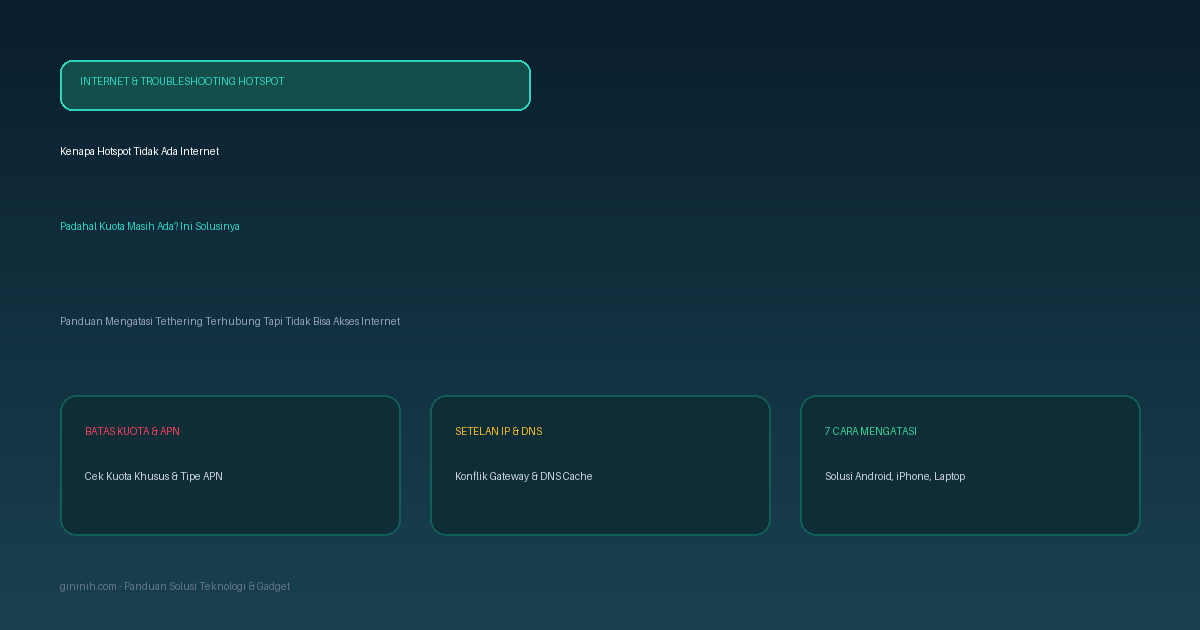Screen dimensions: 1200x630
Task: Click text Solusi Android, iPhone, Laptop
Action: click(895, 476)
